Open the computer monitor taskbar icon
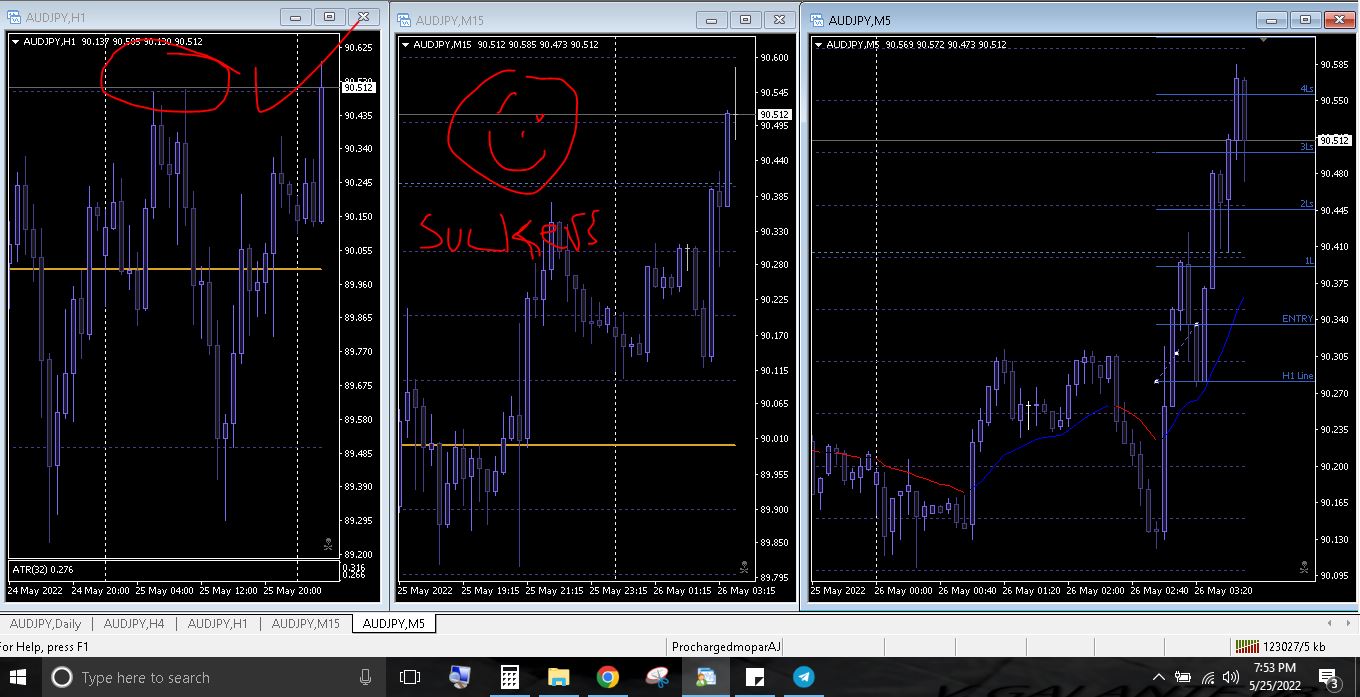The width and height of the screenshot is (1360, 697). [x=460, y=677]
